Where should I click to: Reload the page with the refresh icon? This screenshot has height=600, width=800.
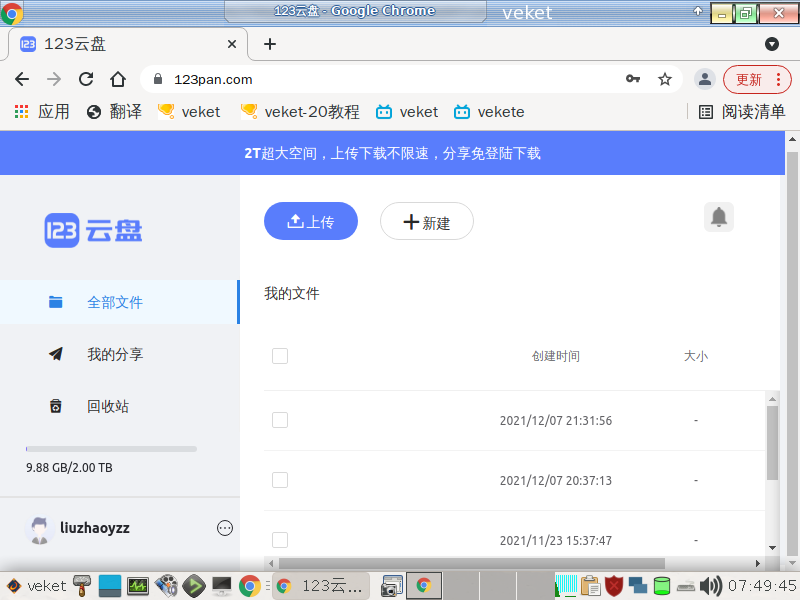coord(86,79)
